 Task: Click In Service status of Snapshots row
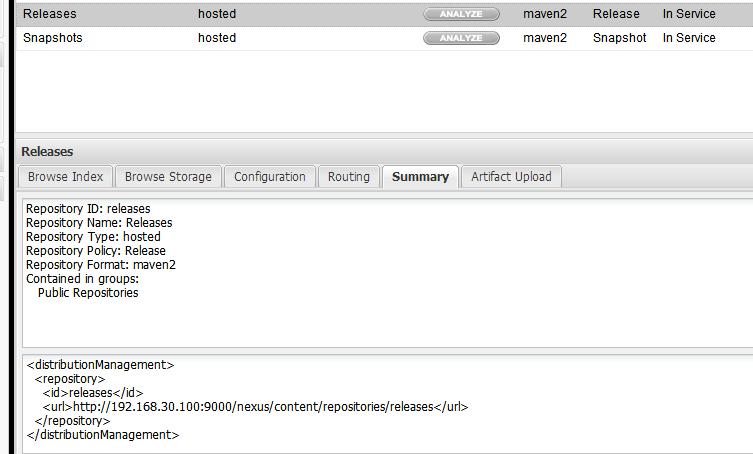(x=689, y=38)
